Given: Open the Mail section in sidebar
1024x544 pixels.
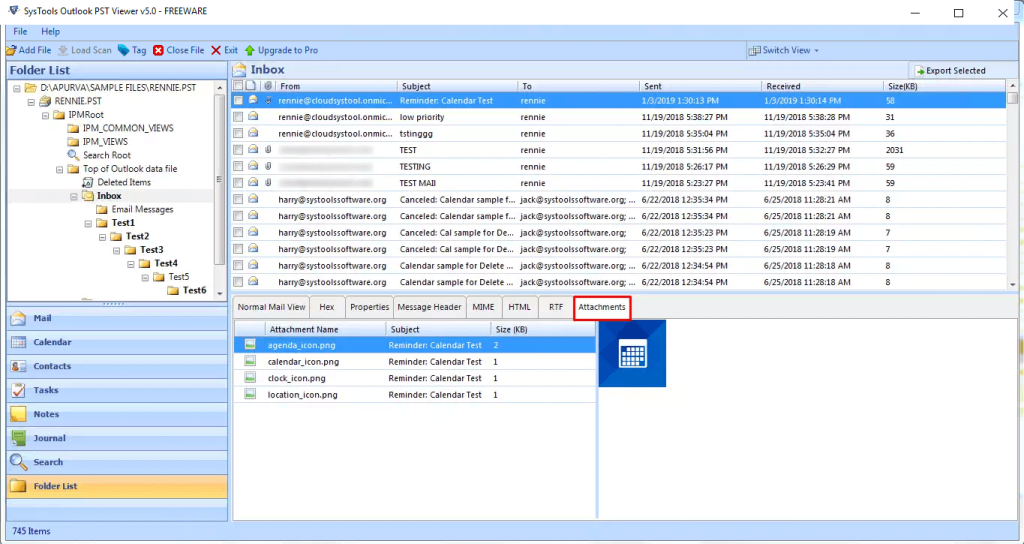Looking at the screenshot, I should click(118, 318).
